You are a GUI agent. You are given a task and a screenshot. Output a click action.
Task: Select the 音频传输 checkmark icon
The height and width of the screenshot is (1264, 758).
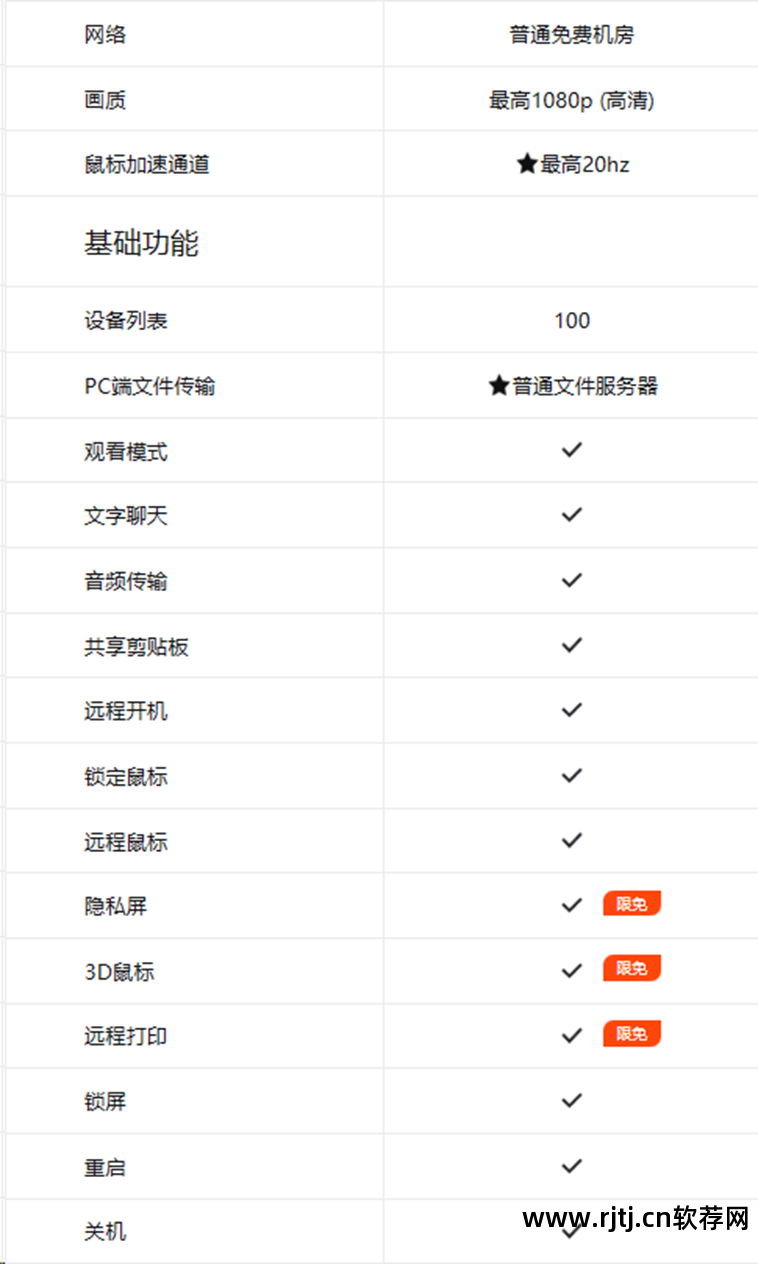coord(571,580)
